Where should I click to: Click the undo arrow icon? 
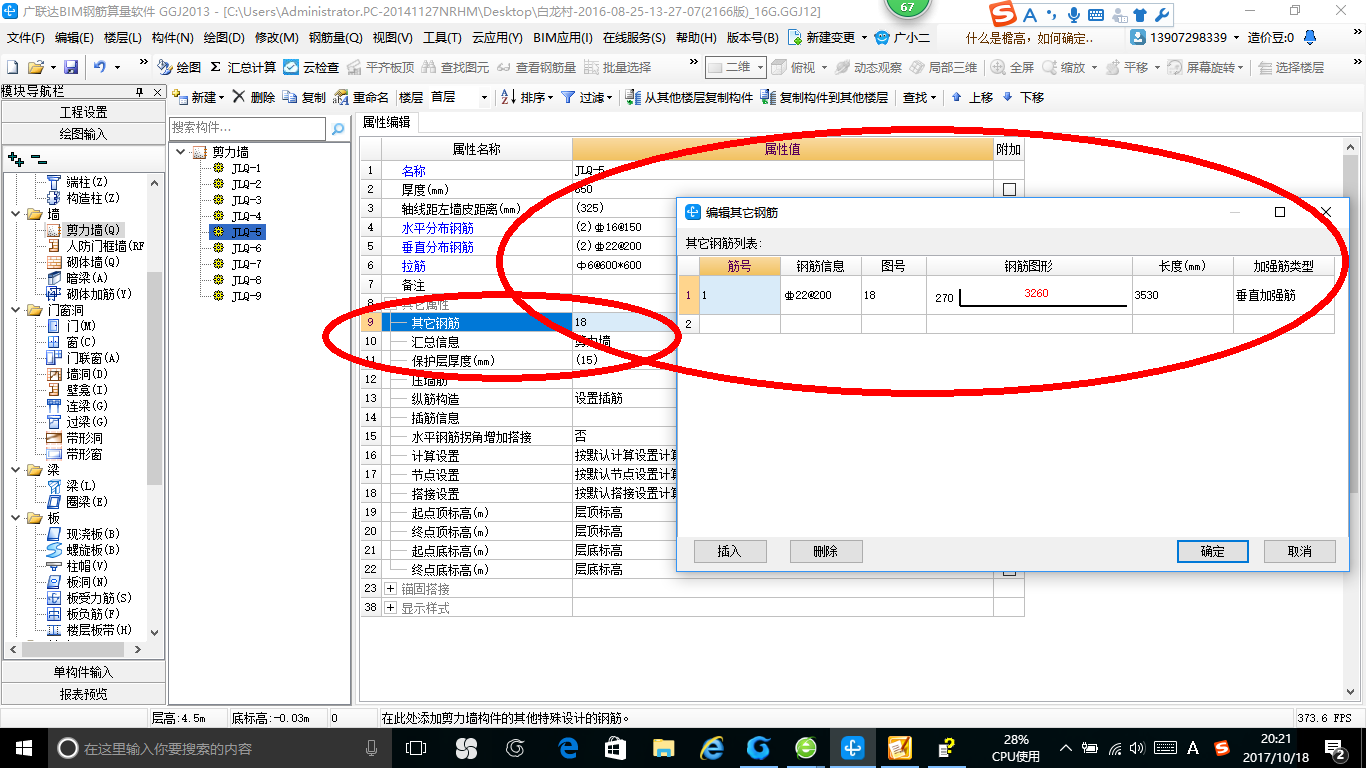pos(100,67)
